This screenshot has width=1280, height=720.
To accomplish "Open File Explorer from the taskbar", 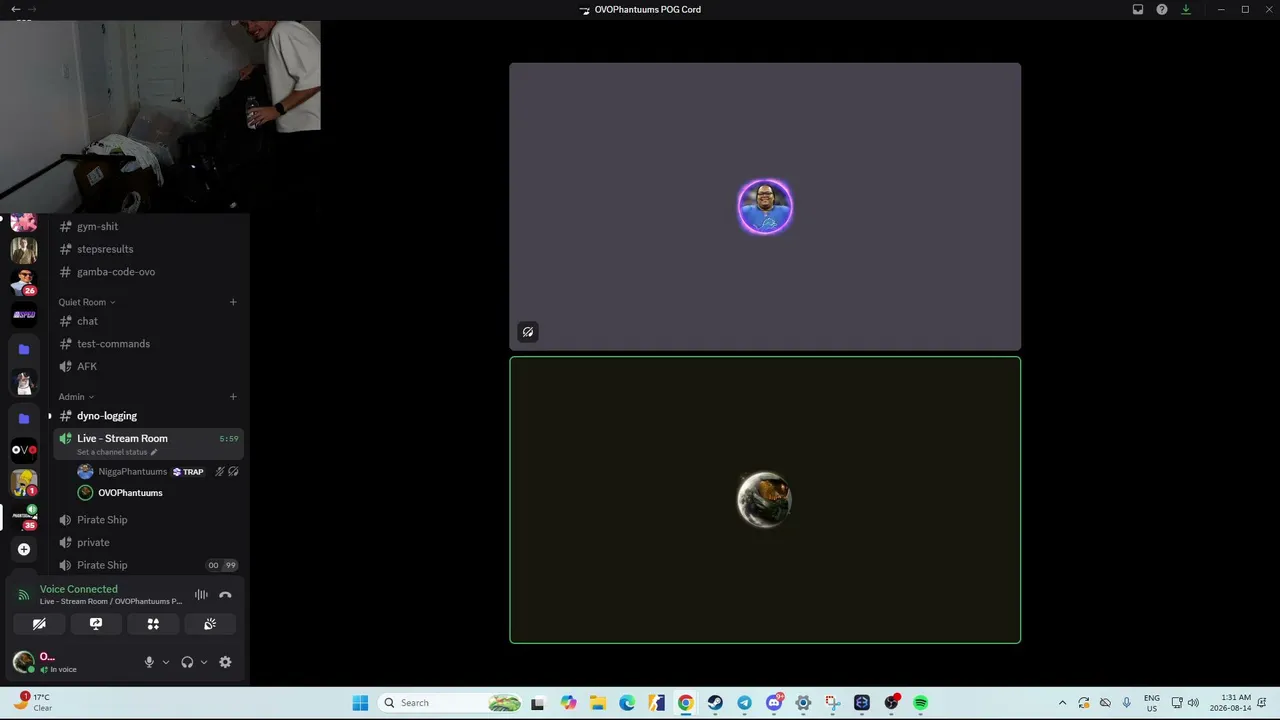I will (x=597, y=703).
